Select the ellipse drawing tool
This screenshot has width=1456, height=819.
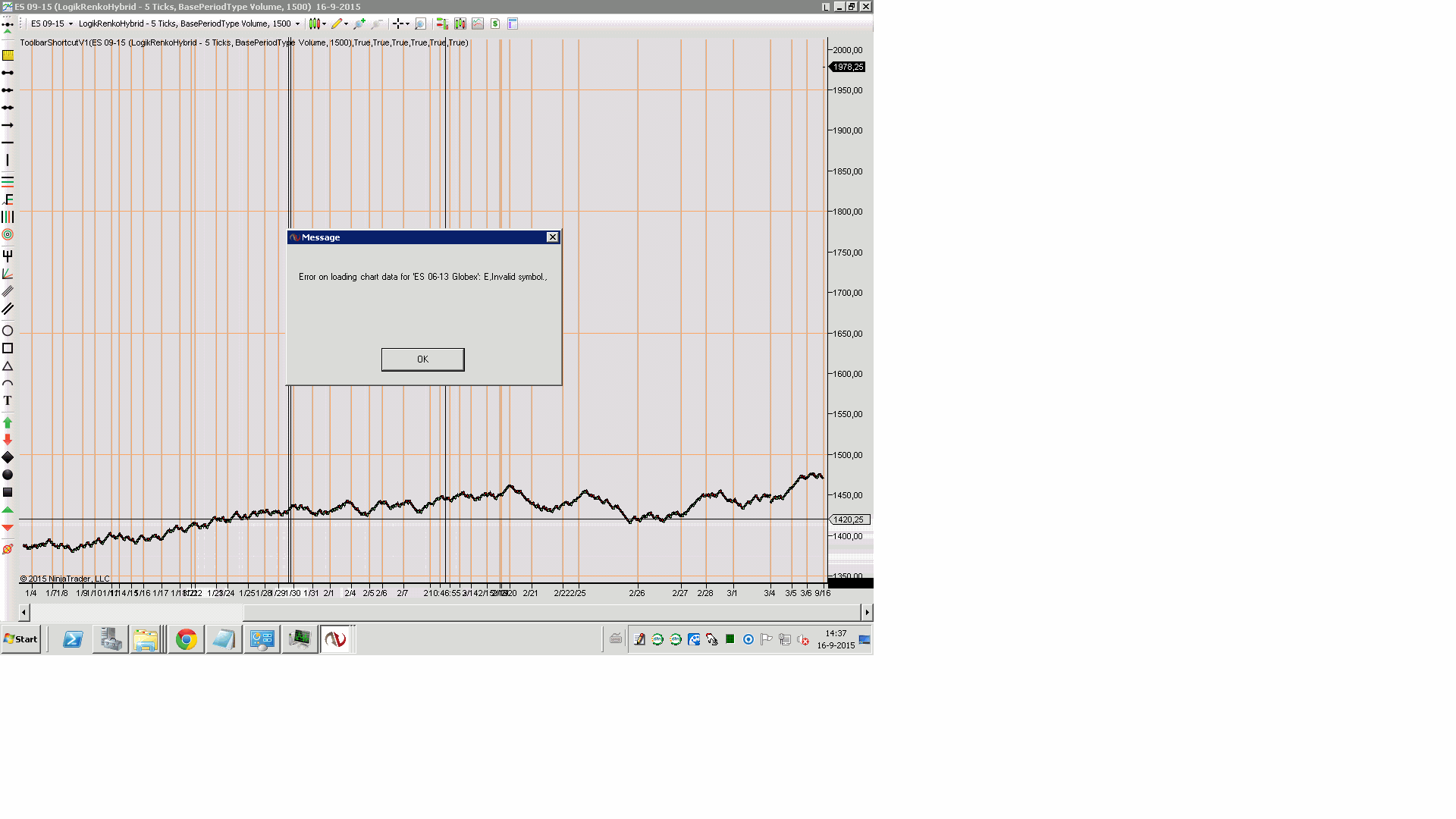[8, 331]
